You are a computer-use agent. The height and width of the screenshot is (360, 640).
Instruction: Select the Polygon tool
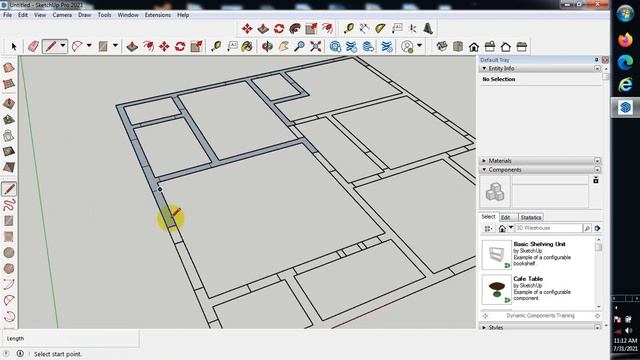tap(9, 268)
